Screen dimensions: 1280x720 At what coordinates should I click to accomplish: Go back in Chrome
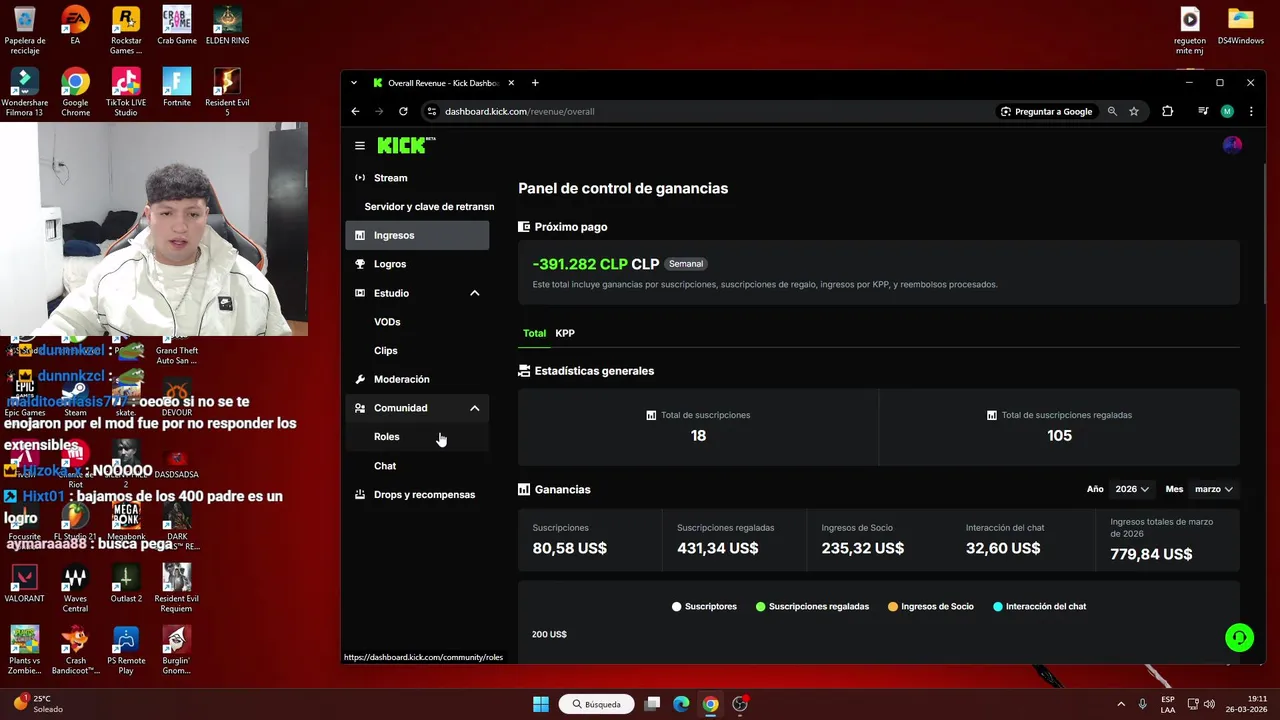tap(355, 111)
